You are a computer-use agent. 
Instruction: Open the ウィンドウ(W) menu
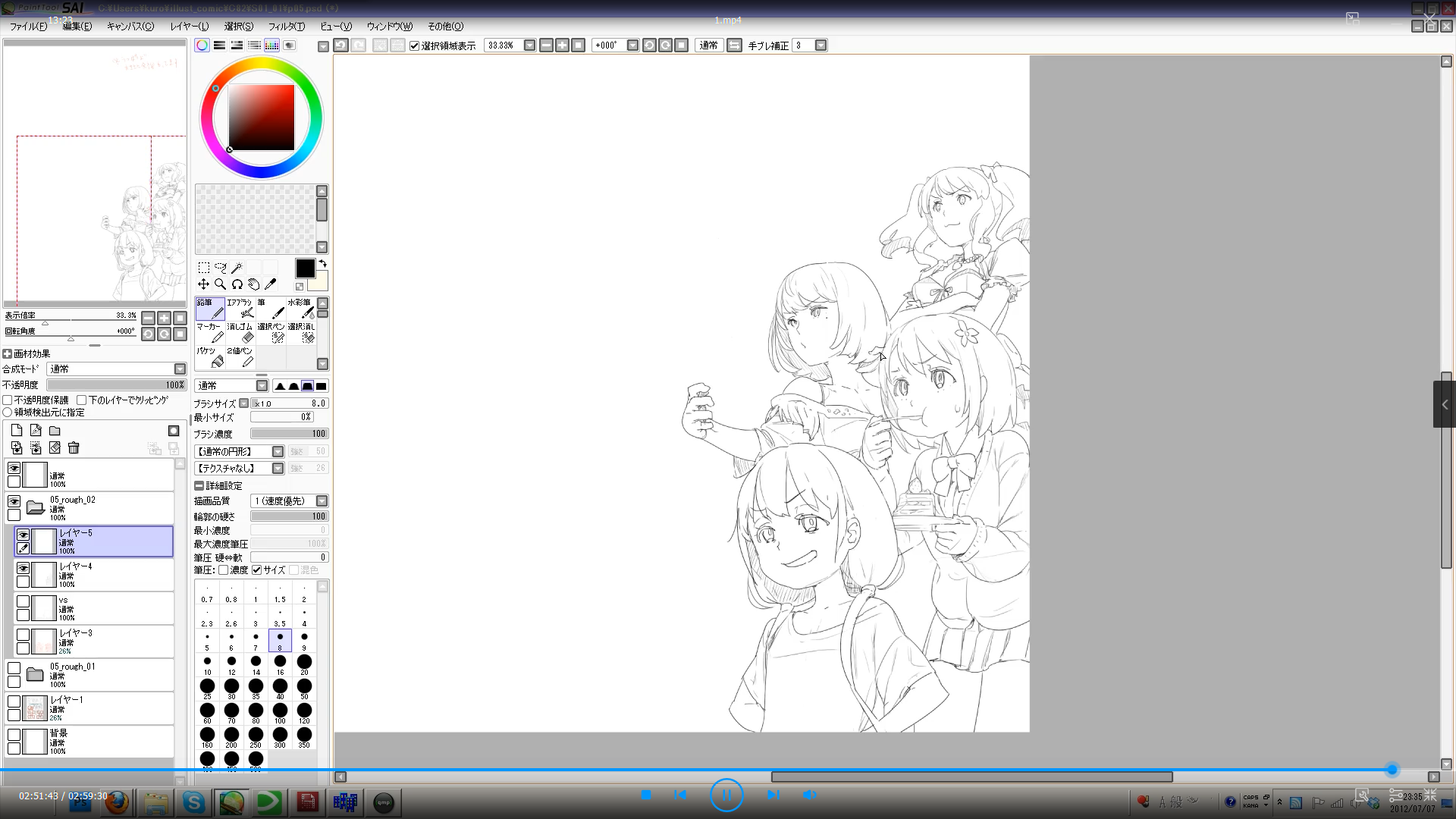(x=390, y=27)
